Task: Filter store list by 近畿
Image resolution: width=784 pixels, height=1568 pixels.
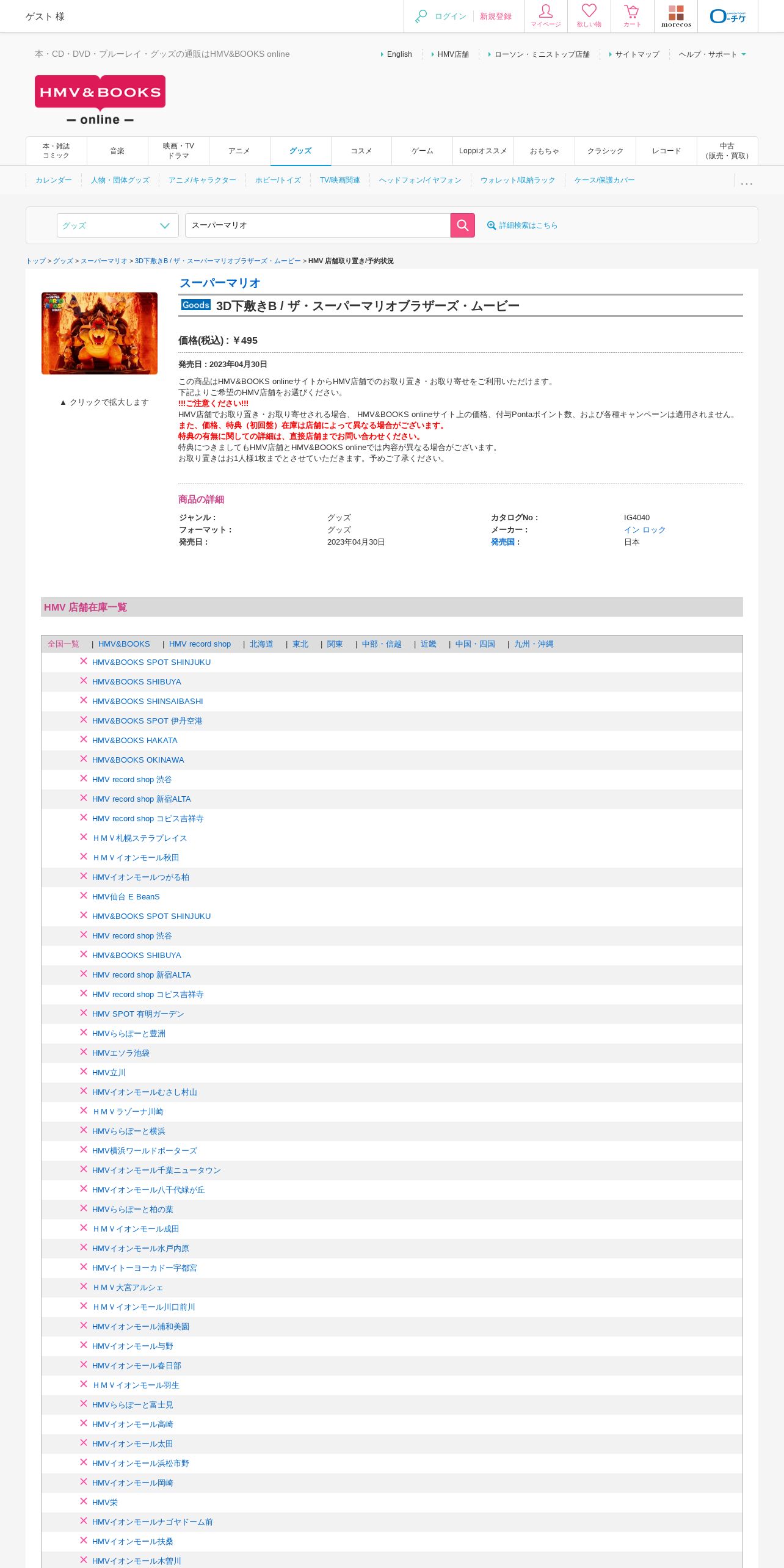Action: tap(428, 644)
